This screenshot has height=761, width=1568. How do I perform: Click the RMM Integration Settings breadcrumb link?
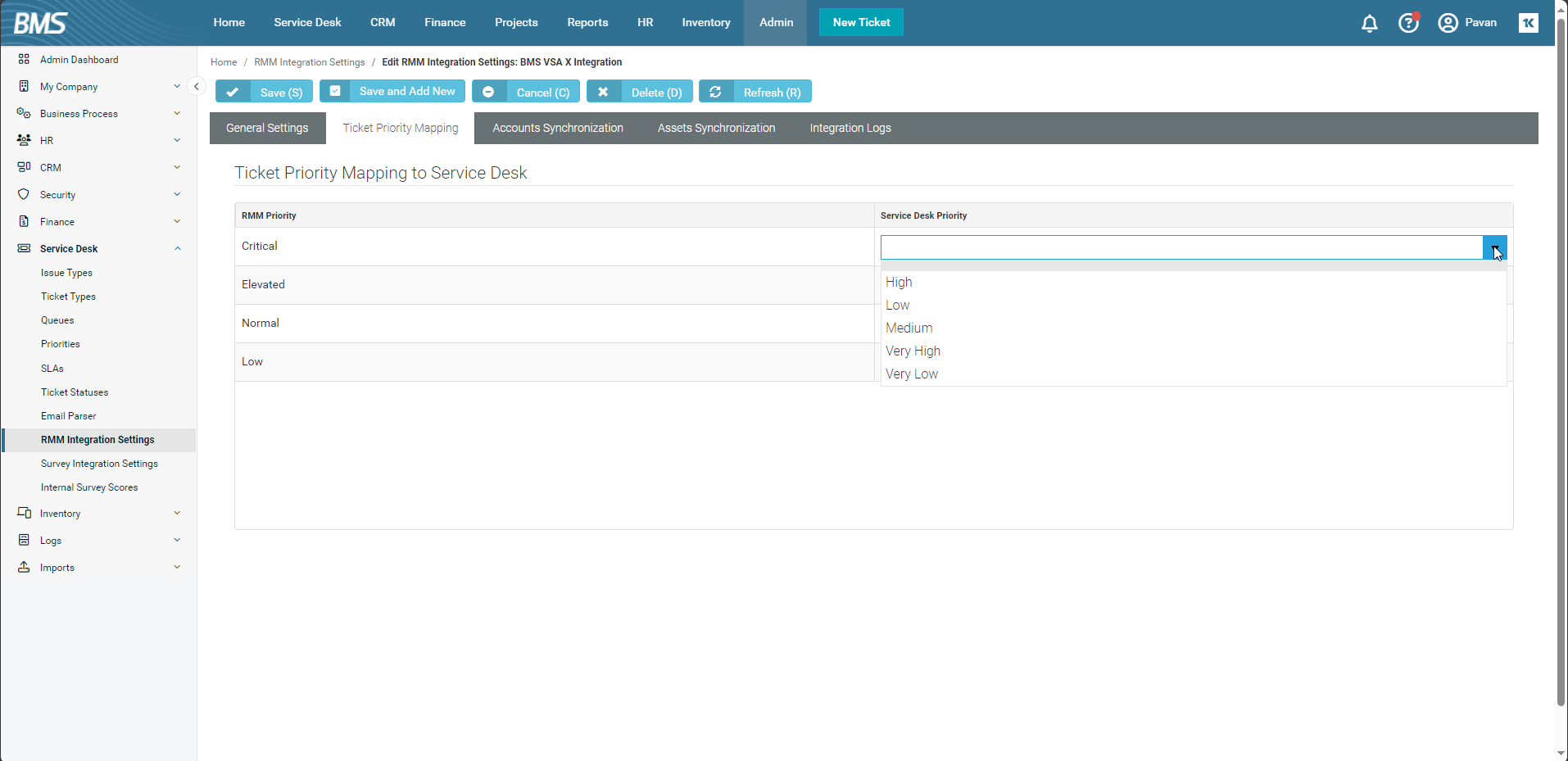[309, 62]
